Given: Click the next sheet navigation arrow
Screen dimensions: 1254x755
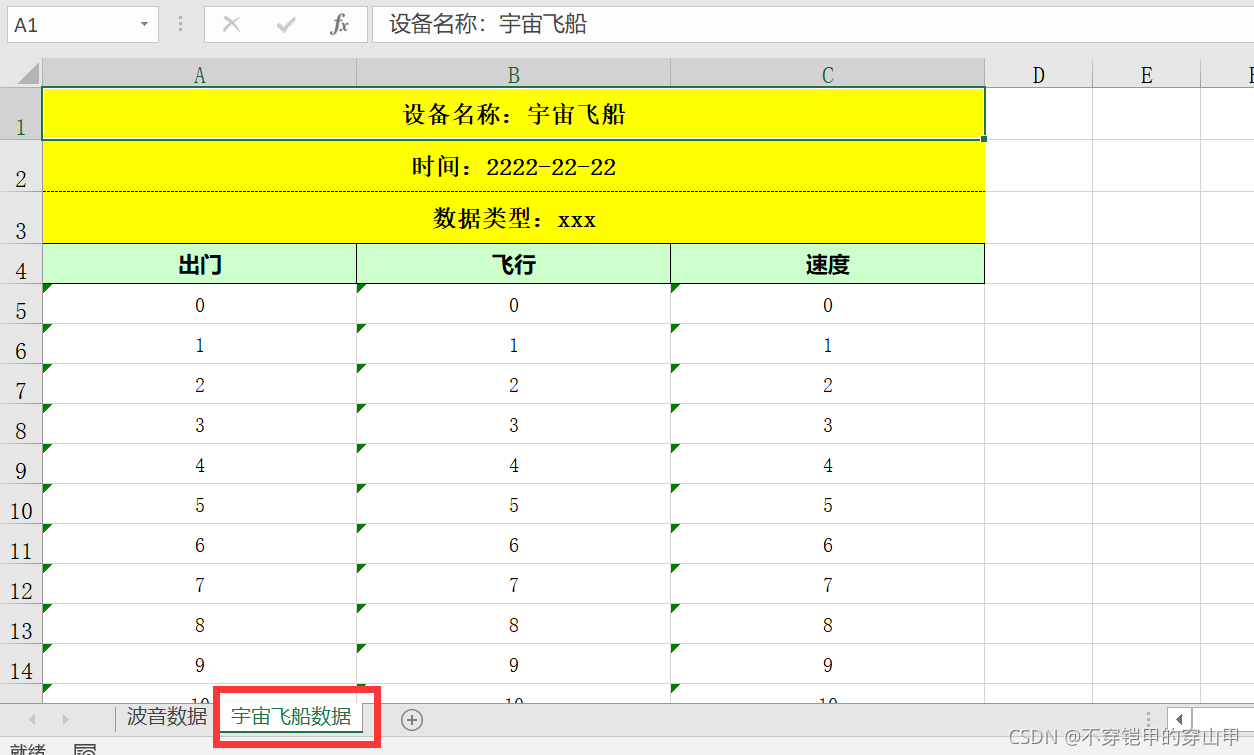Looking at the screenshot, I should pyautogui.click(x=64, y=719).
